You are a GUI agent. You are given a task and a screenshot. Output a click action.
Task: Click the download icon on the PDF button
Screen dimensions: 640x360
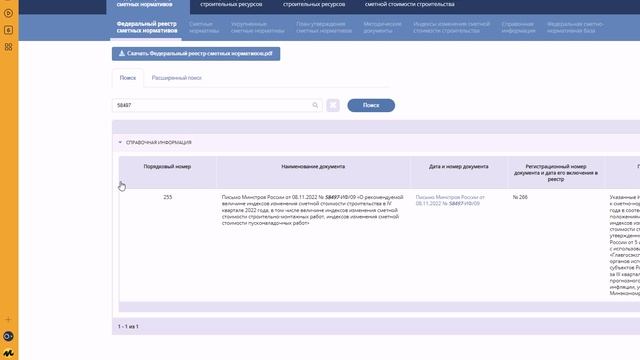(x=122, y=53)
